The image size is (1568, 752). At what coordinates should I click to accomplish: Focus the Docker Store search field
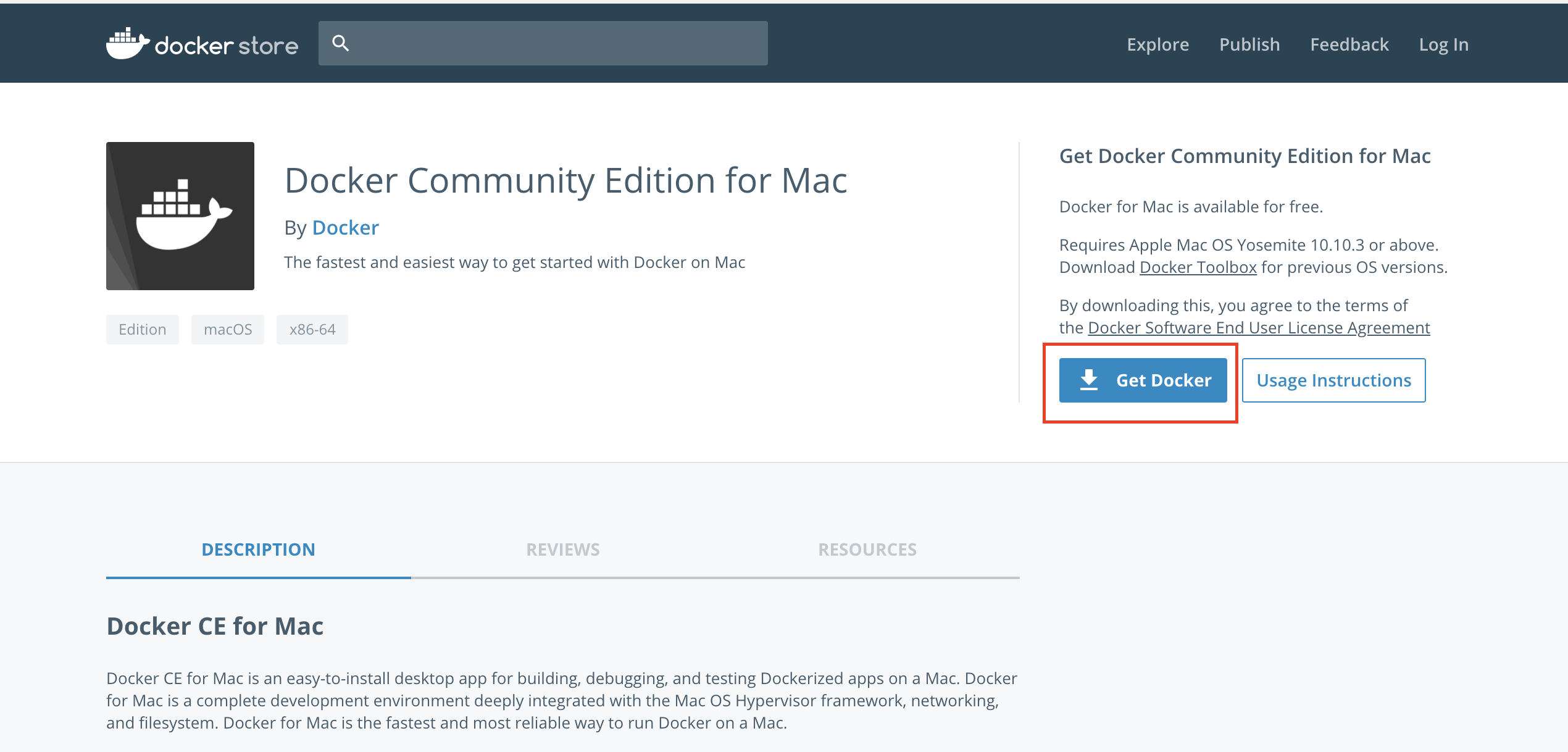pyautogui.click(x=543, y=43)
